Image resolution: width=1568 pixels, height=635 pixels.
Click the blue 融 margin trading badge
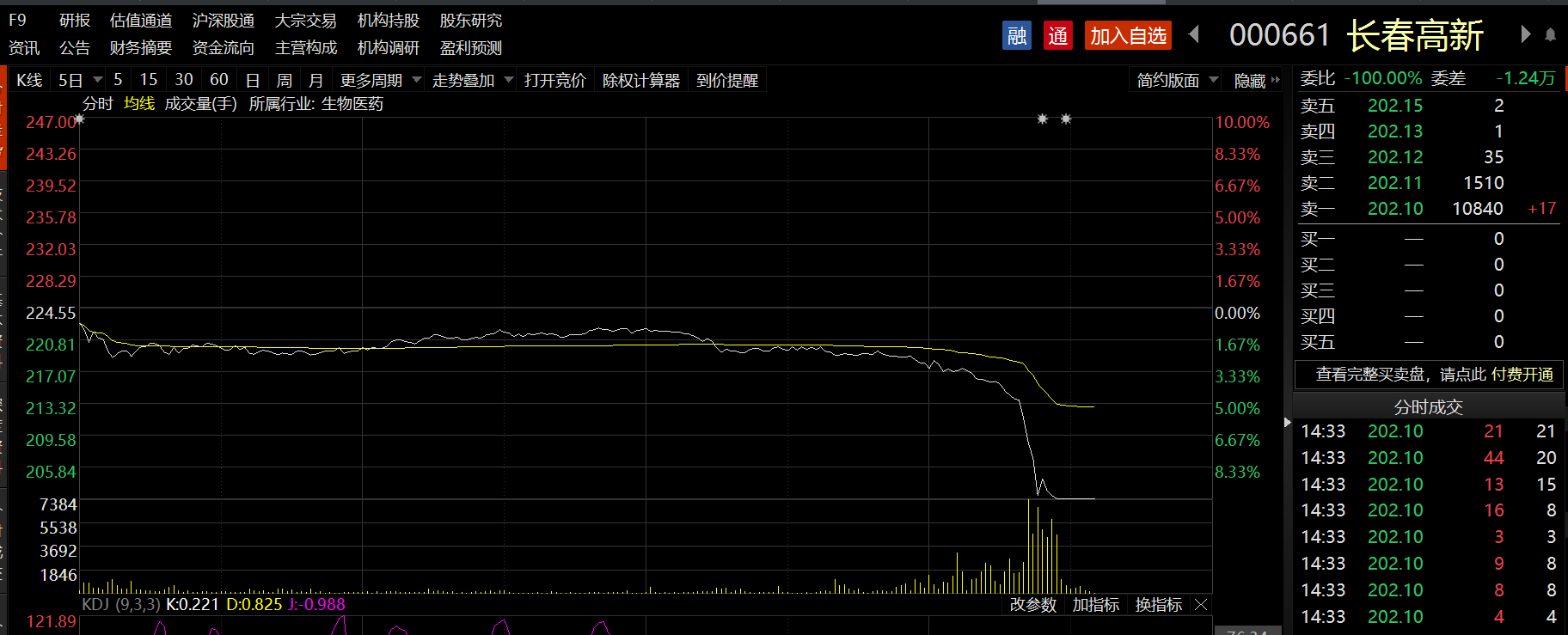(1016, 35)
